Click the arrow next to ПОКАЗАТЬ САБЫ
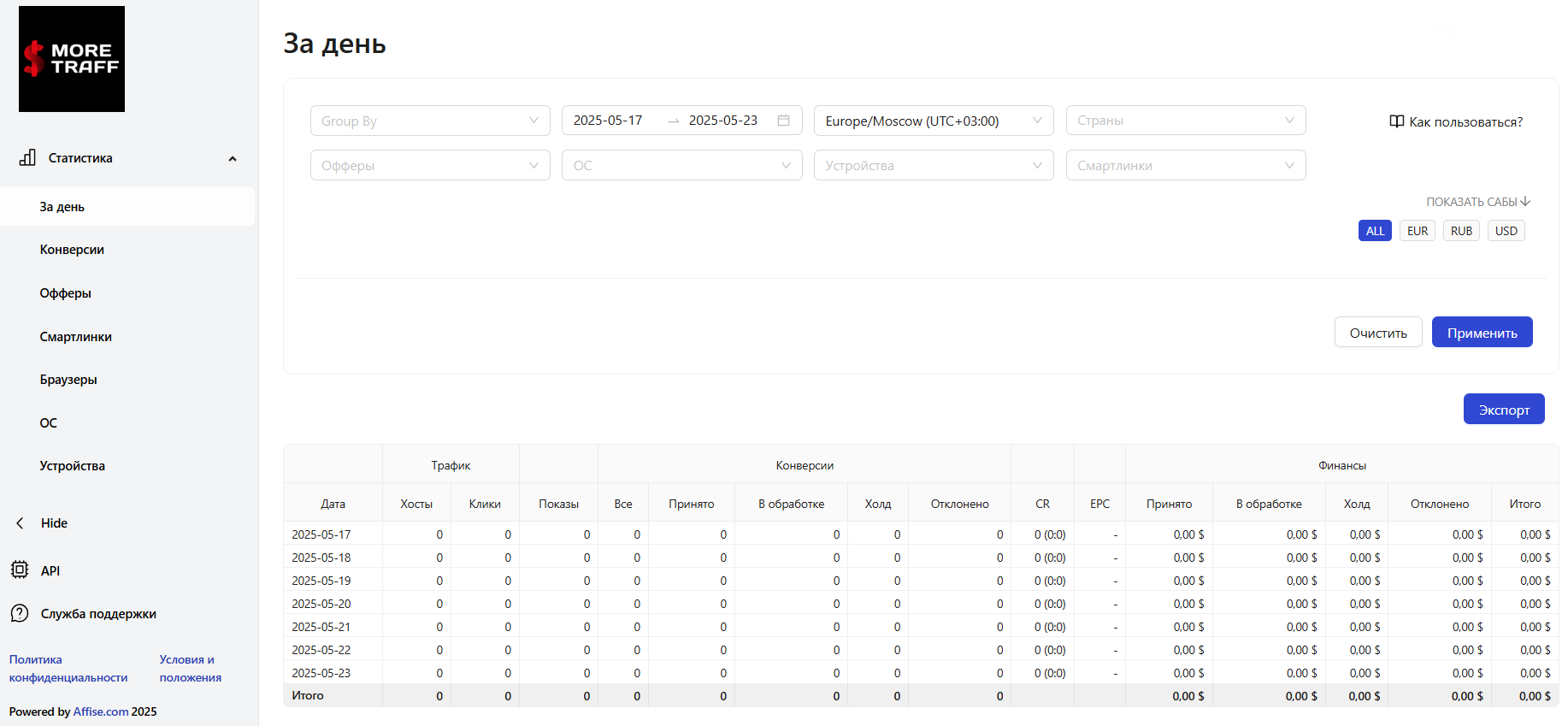 click(1526, 202)
